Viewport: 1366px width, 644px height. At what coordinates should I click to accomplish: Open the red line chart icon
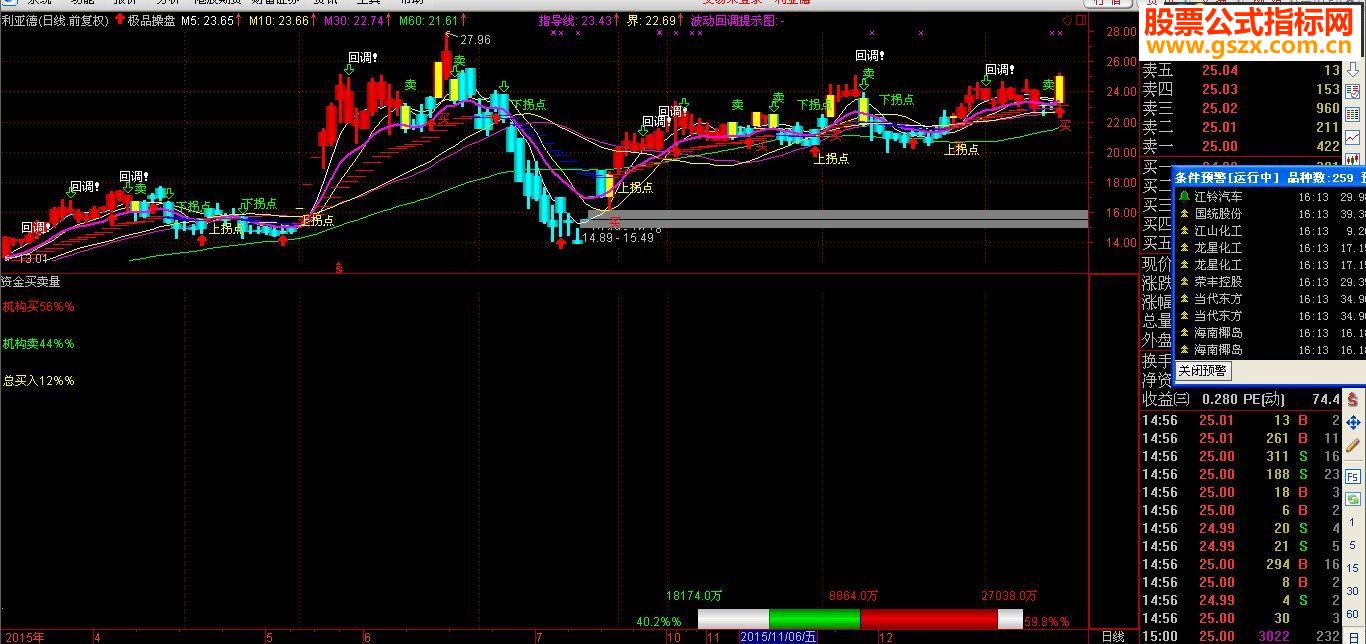click(x=1353, y=137)
